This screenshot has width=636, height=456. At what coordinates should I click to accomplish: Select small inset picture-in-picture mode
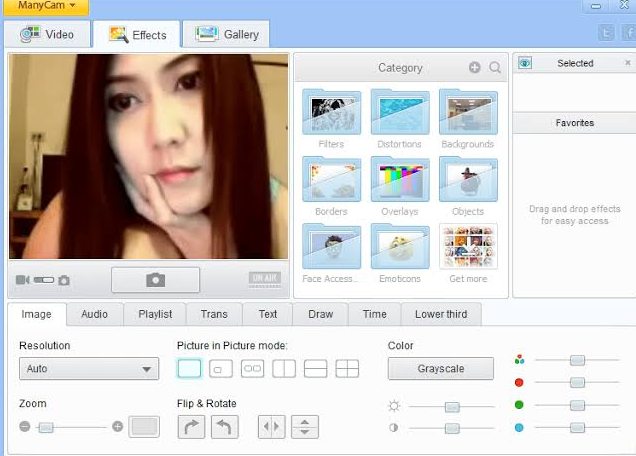221,368
